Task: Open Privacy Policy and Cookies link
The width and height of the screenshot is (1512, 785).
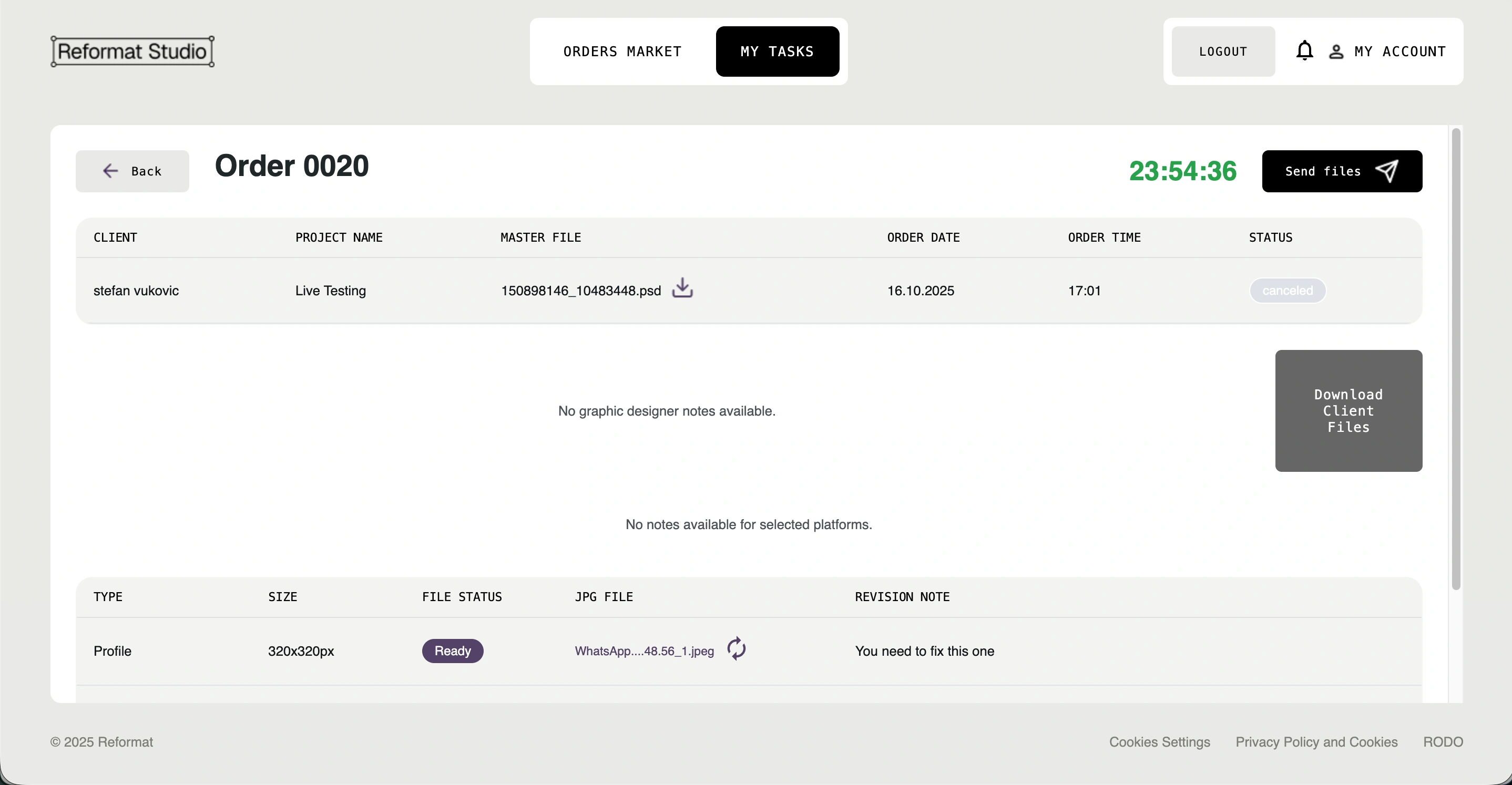Action: 1316,742
